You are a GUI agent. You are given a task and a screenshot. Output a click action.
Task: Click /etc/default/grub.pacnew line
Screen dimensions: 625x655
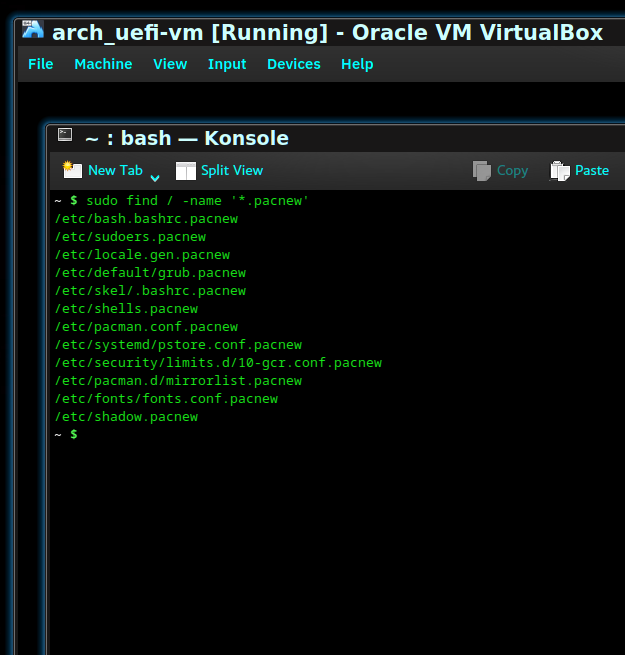tap(150, 273)
